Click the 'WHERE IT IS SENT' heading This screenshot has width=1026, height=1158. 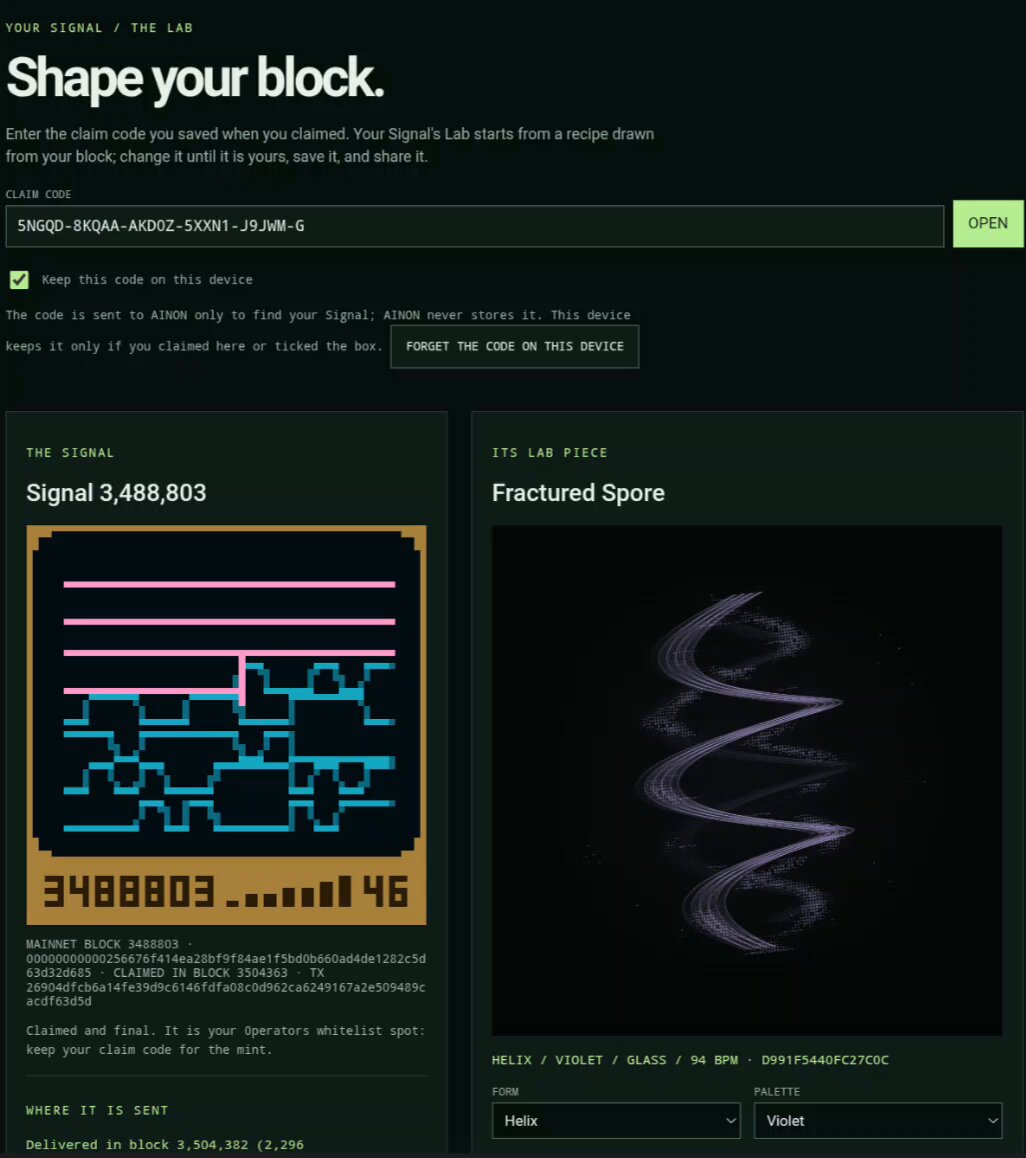[98, 1111]
